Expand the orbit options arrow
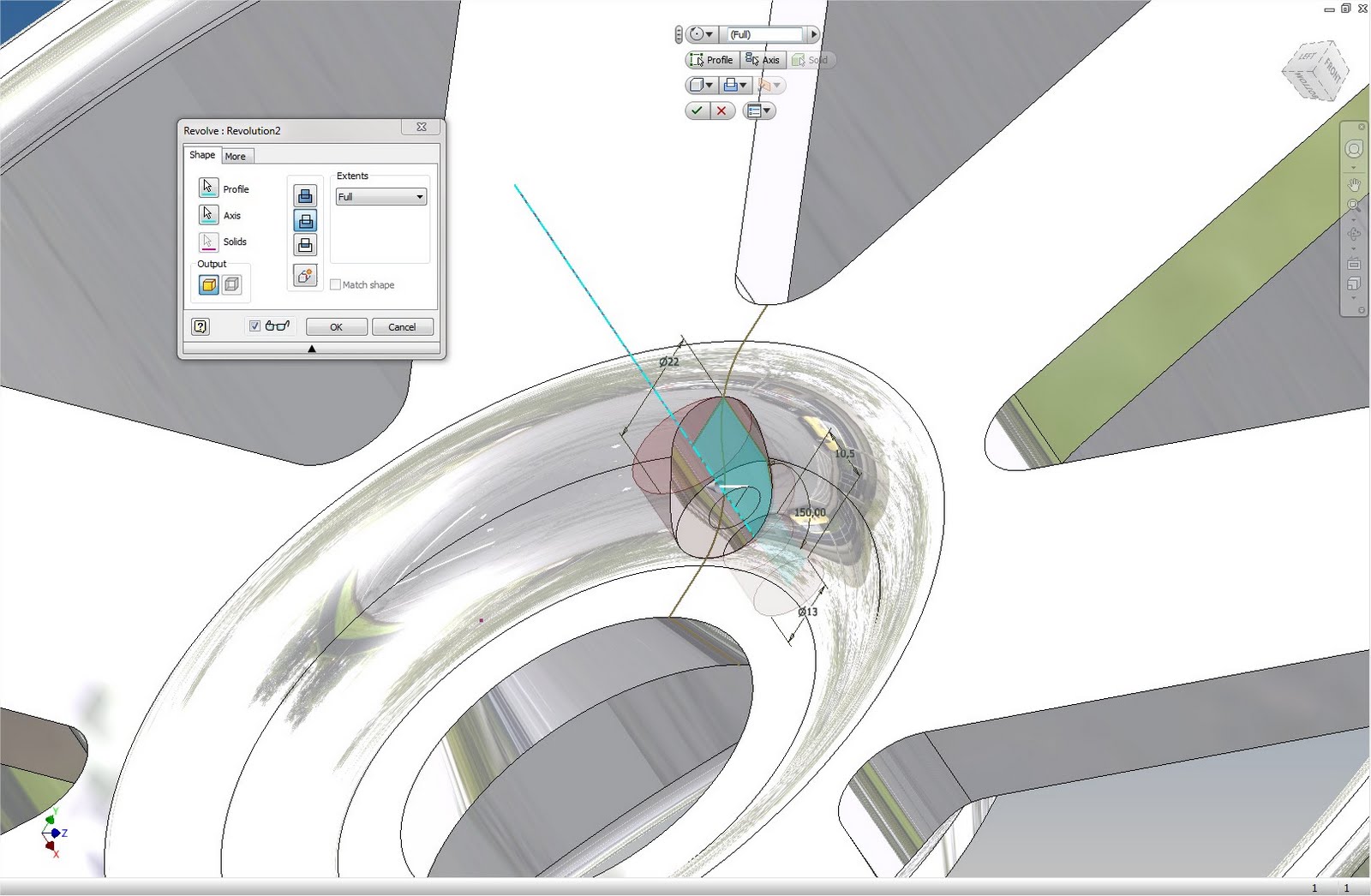This screenshot has height=896, width=1371. pos(1354,248)
